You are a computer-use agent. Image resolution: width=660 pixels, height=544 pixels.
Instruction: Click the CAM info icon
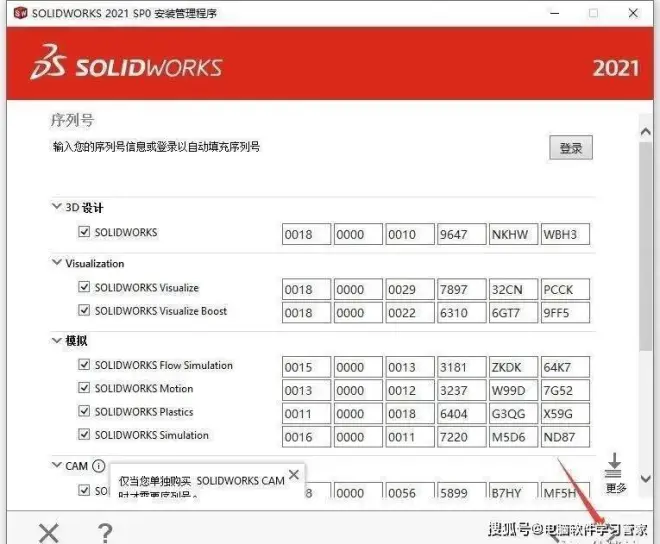(x=98, y=466)
